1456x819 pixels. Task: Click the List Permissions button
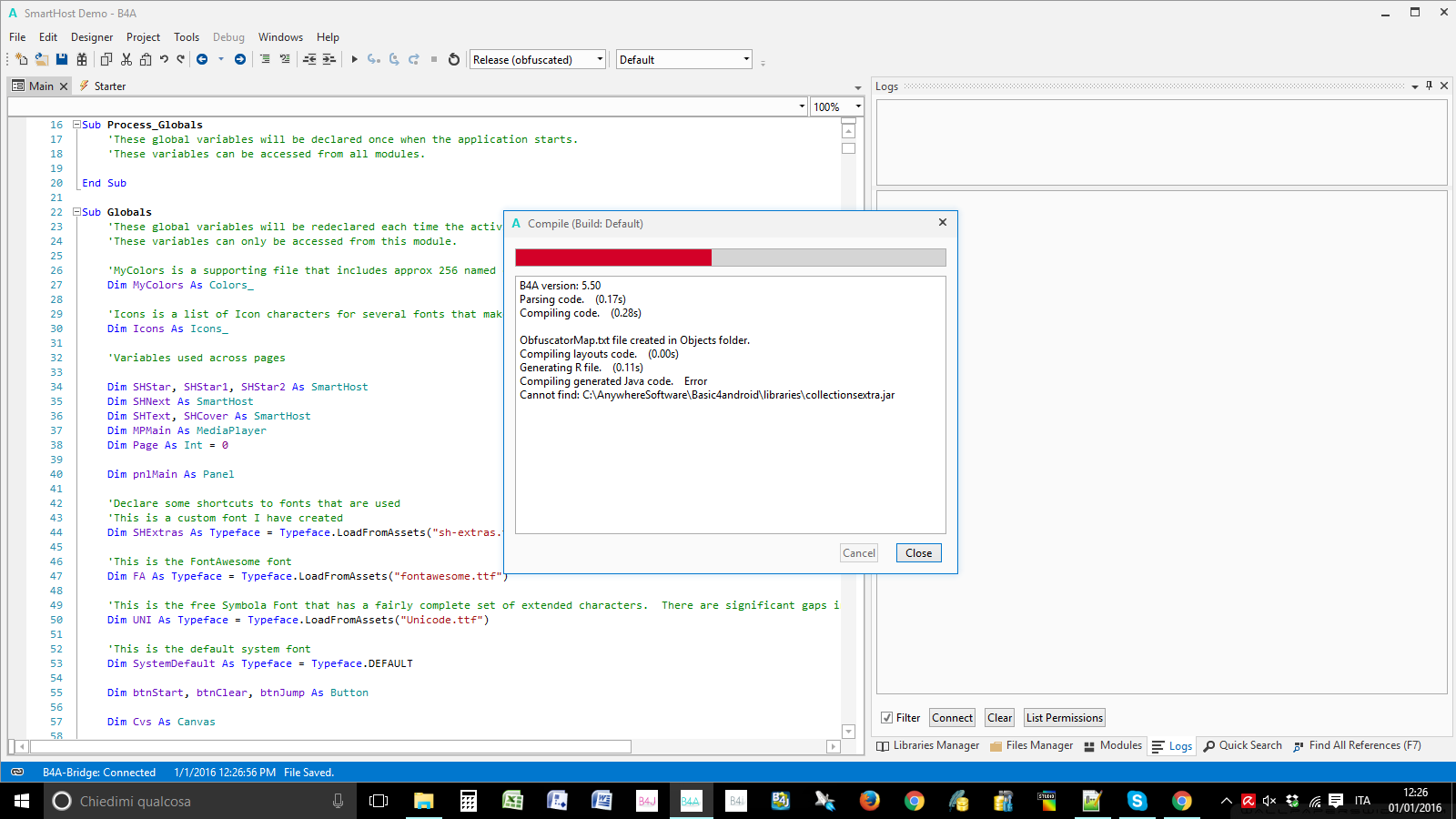(x=1064, y=718)
